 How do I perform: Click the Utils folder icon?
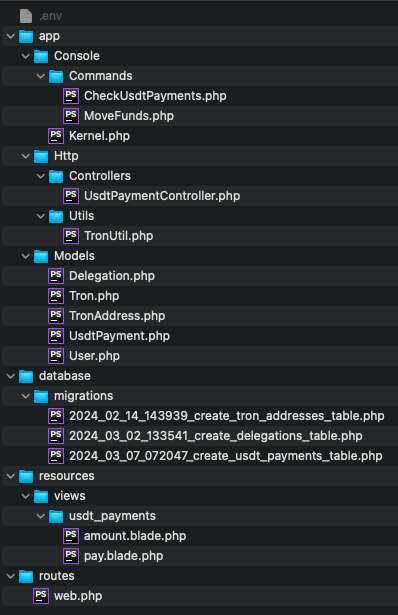coord(56,216)
